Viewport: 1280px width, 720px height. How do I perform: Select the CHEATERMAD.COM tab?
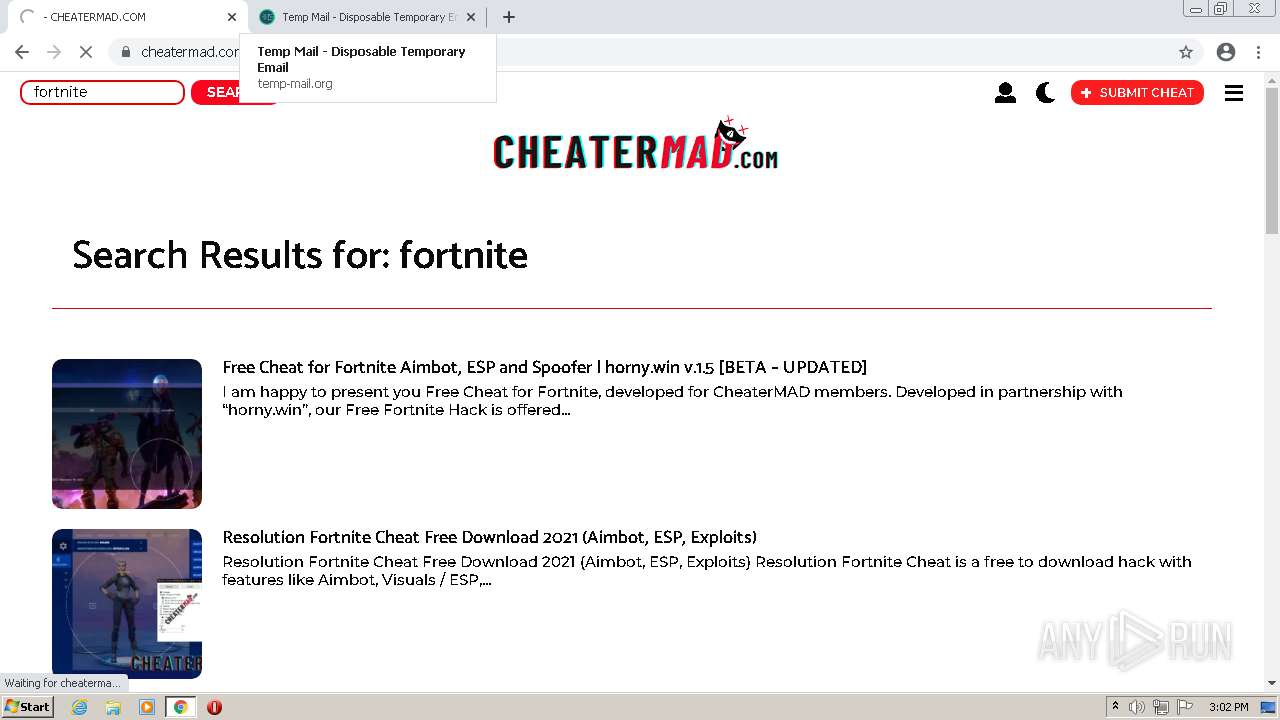(127, 17)
